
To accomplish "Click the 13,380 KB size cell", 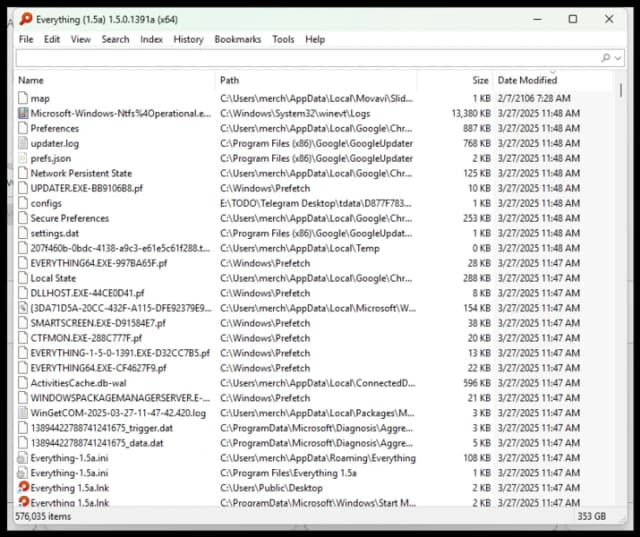I will pos(471,113).
